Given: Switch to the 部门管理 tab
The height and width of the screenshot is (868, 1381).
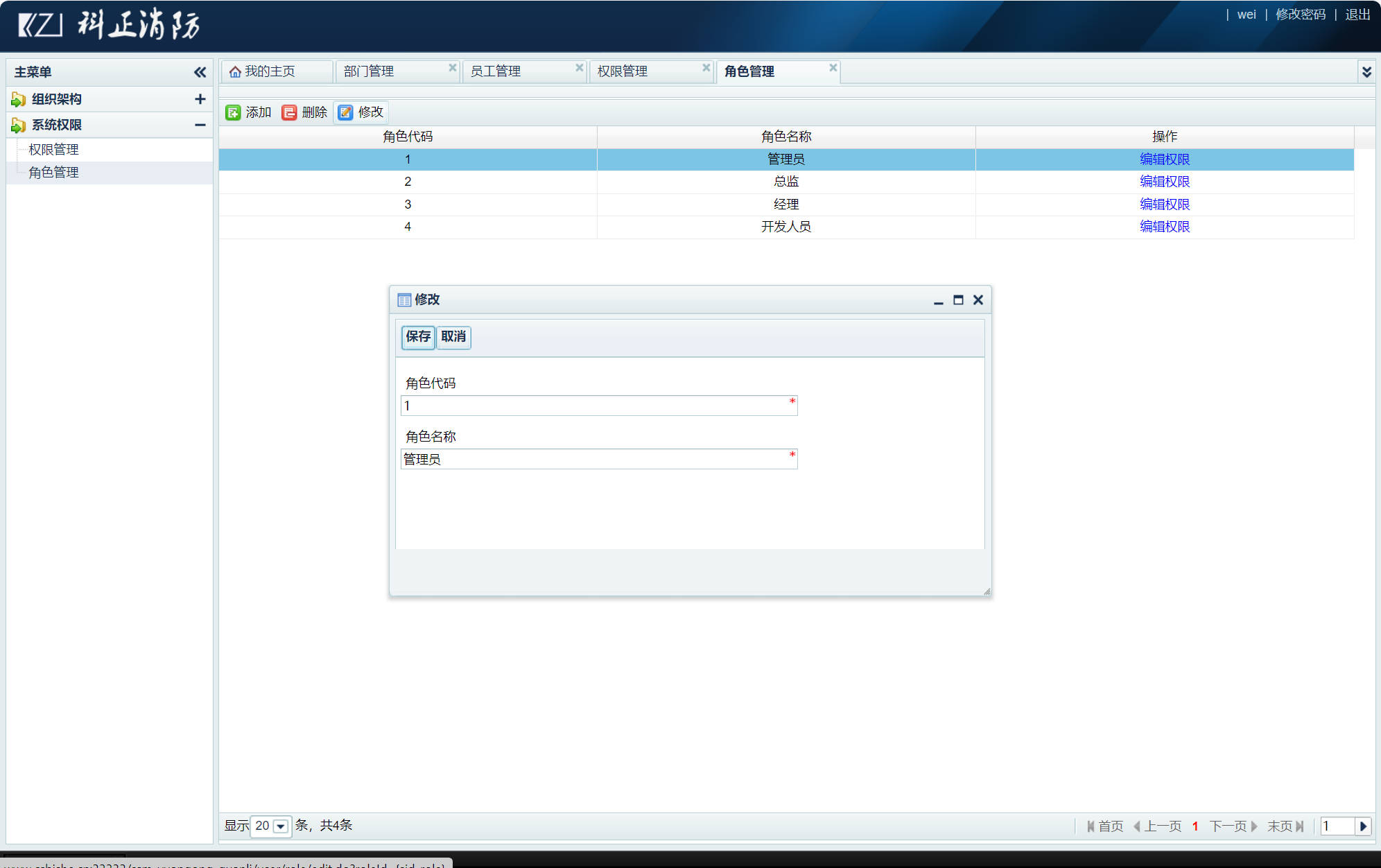Looking at the screenshot, I should pos(369,70).
